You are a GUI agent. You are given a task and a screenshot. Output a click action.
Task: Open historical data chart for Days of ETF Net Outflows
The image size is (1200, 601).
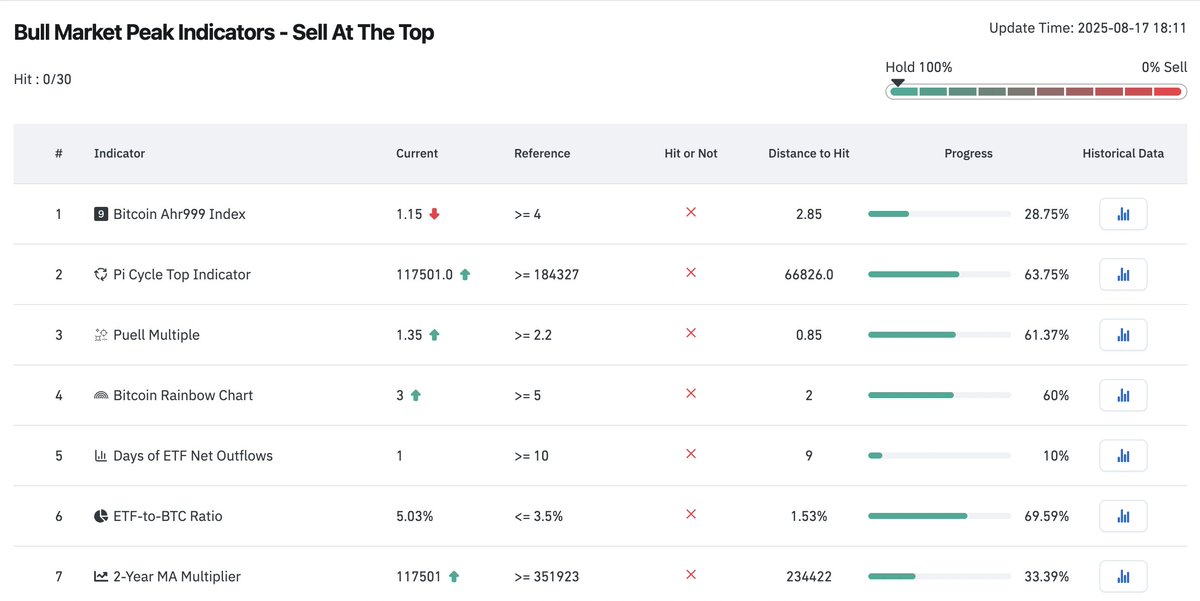coord(1123,455)
